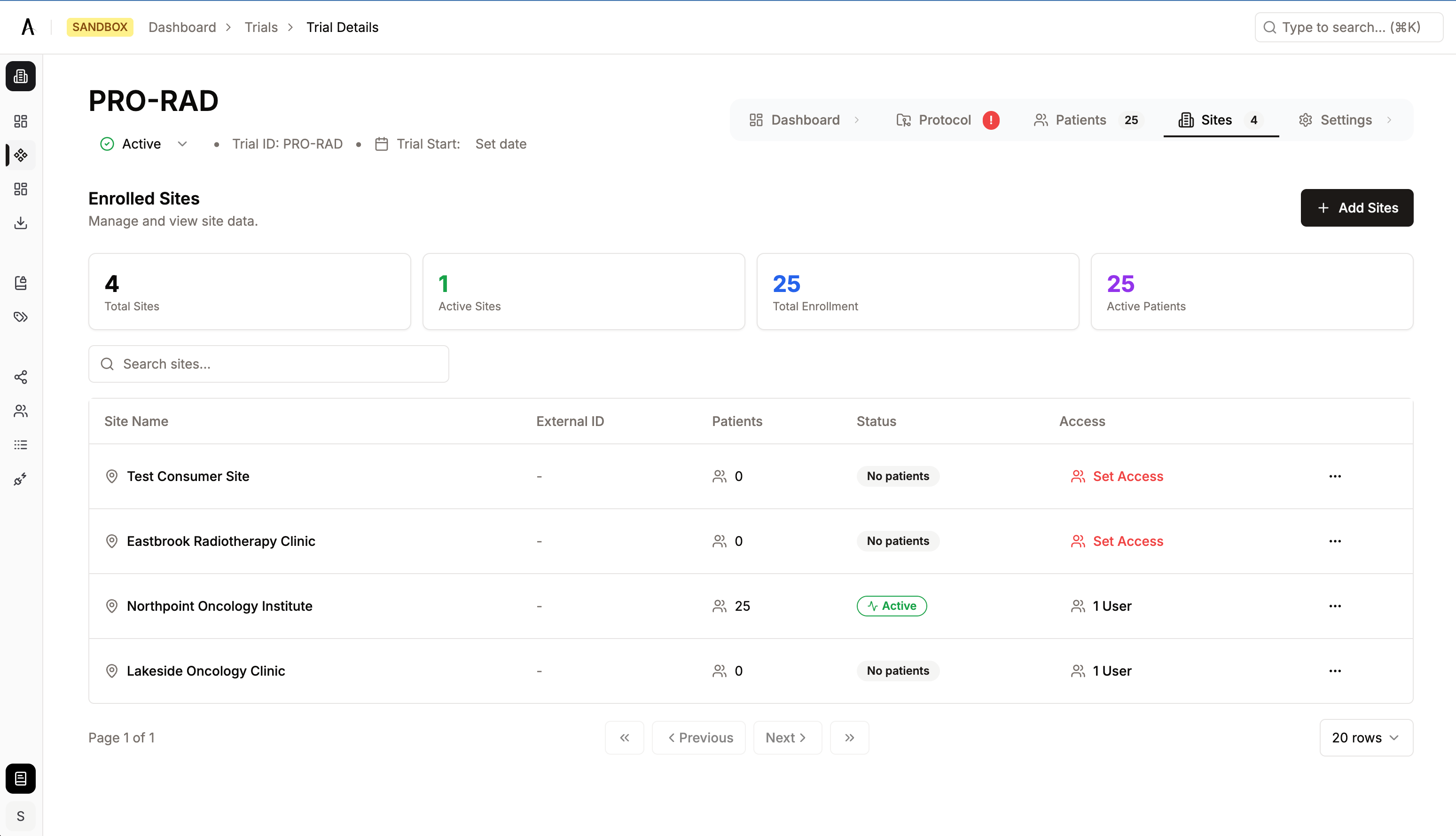This screenshot has height=836, width=1456.
Task: Set Access for Test Consumer Site
Action: click(1117, 476)
